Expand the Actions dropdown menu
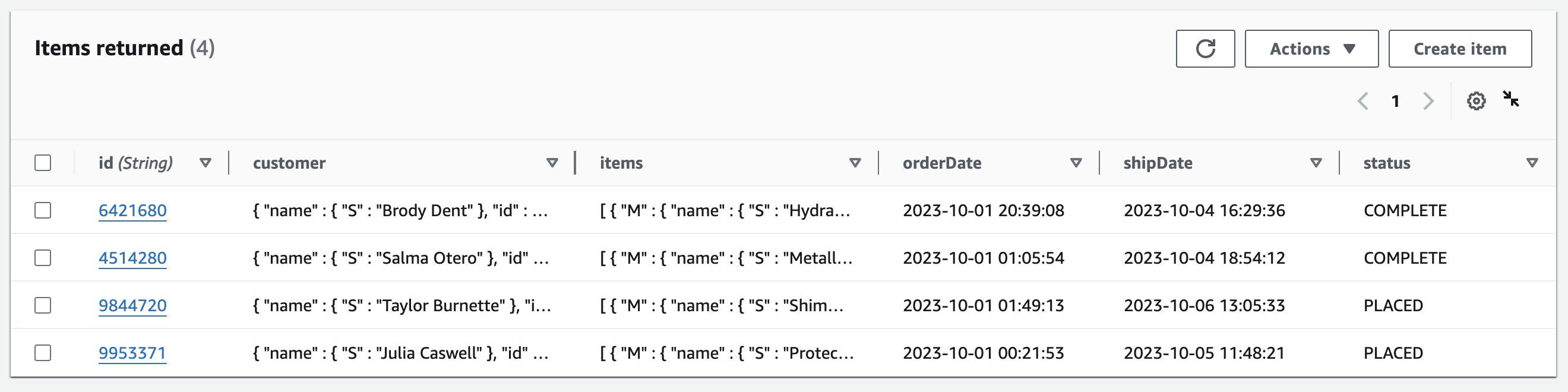Image resolution: width=1568 pixels, height=392 pixels. 1311,49
